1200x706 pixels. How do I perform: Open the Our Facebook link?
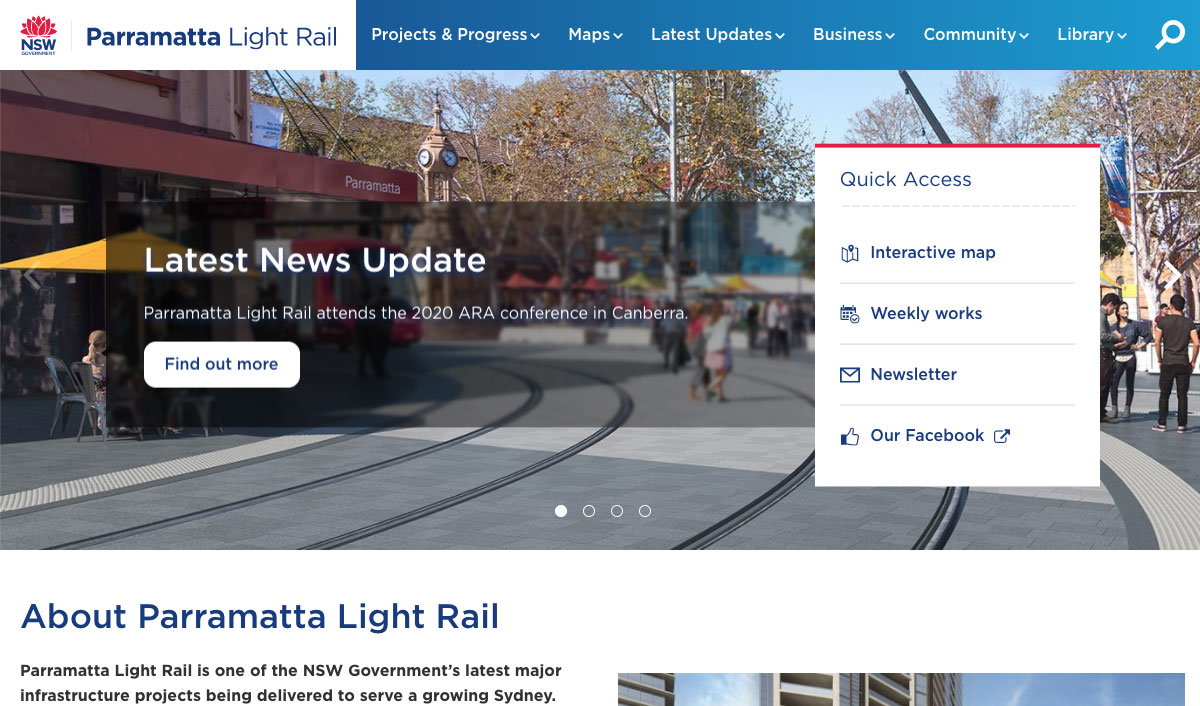[927, 436]
